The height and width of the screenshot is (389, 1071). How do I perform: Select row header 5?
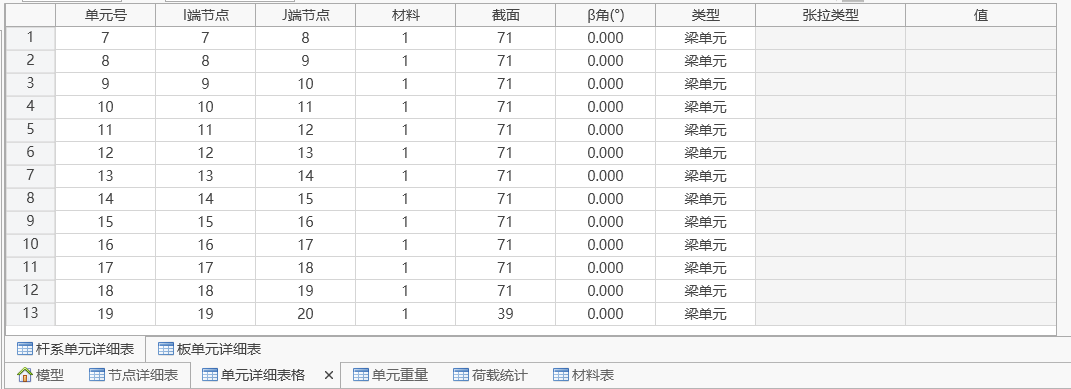point(31,130)
